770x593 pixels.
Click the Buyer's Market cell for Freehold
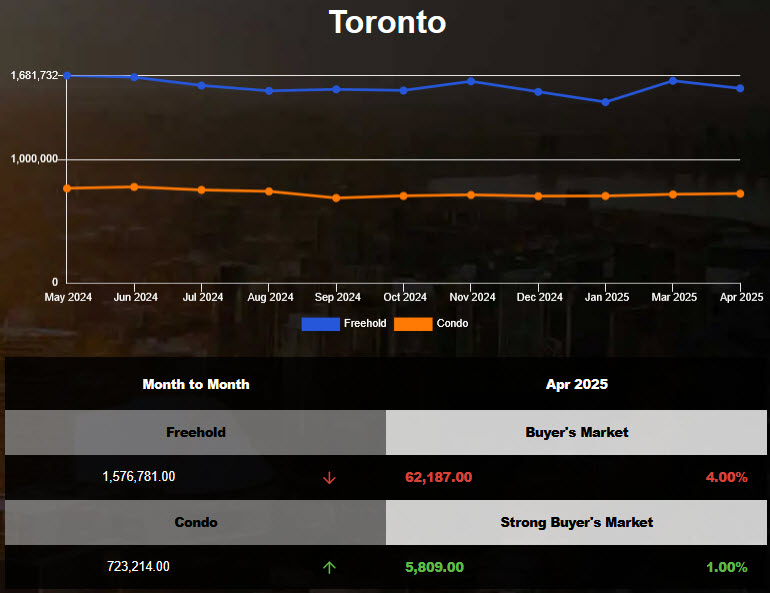click(x=577, y=433)
